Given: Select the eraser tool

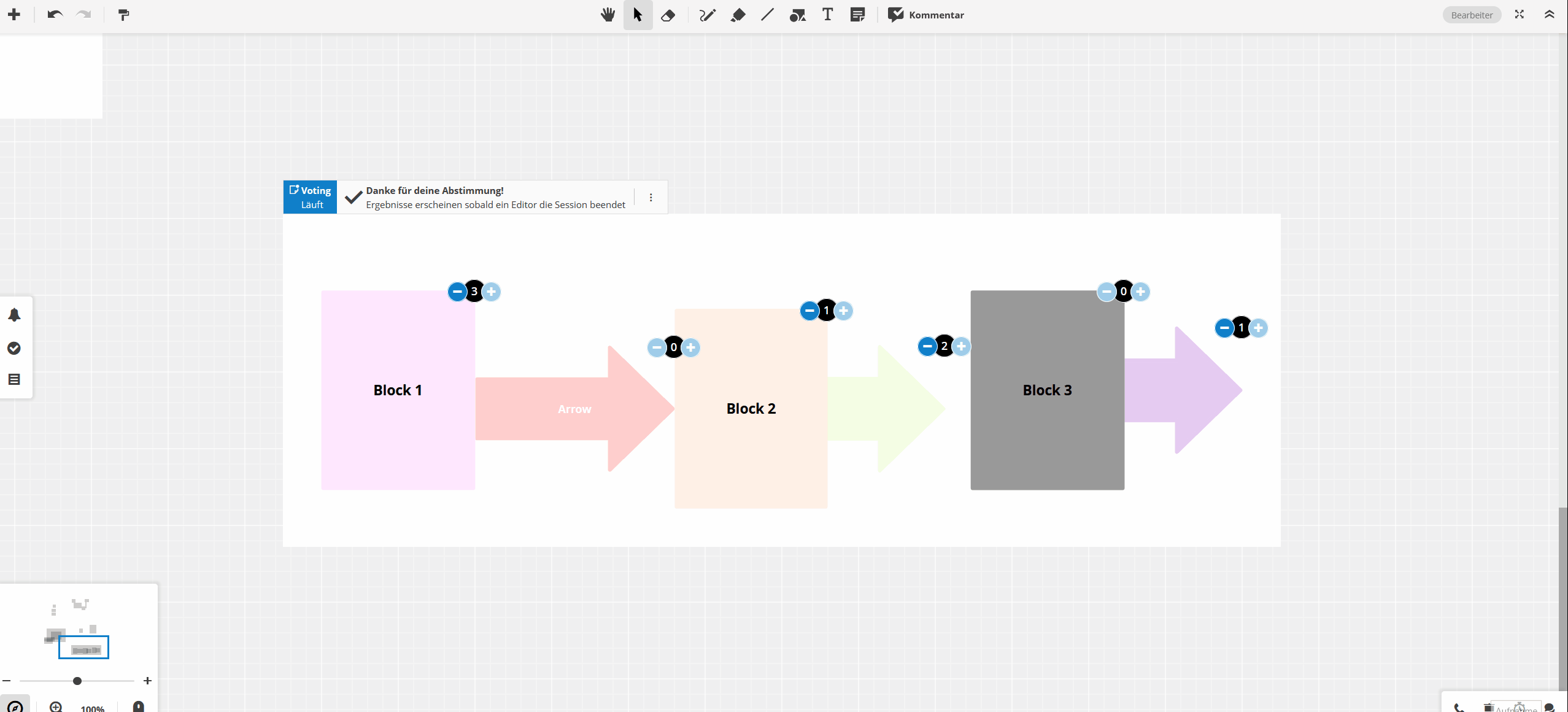Looking at the screenshot, I should [668, 15].
